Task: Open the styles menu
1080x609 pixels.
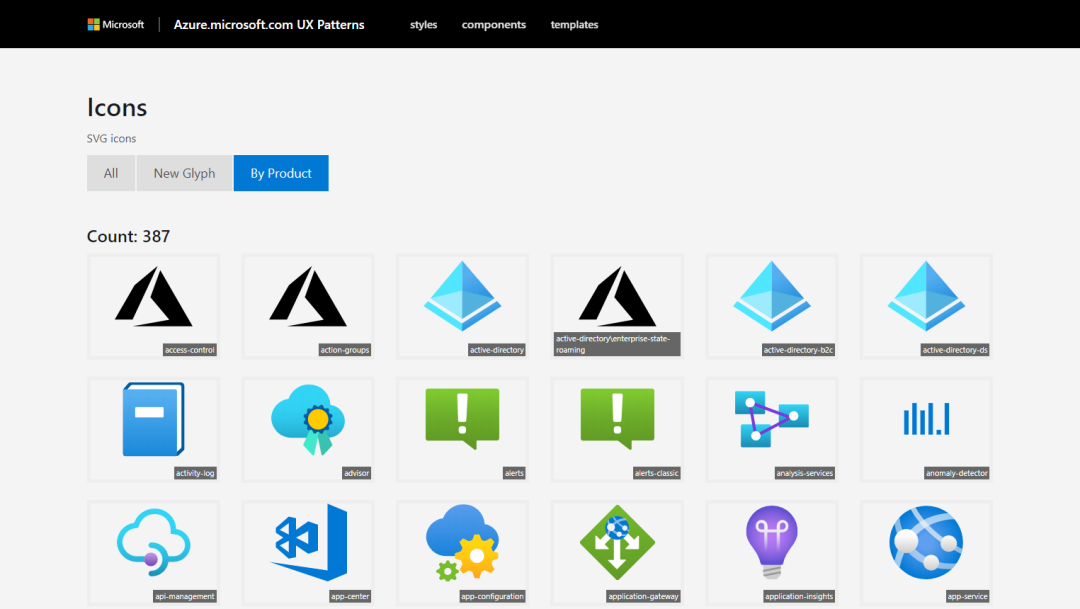Action: tap(424, 25)
